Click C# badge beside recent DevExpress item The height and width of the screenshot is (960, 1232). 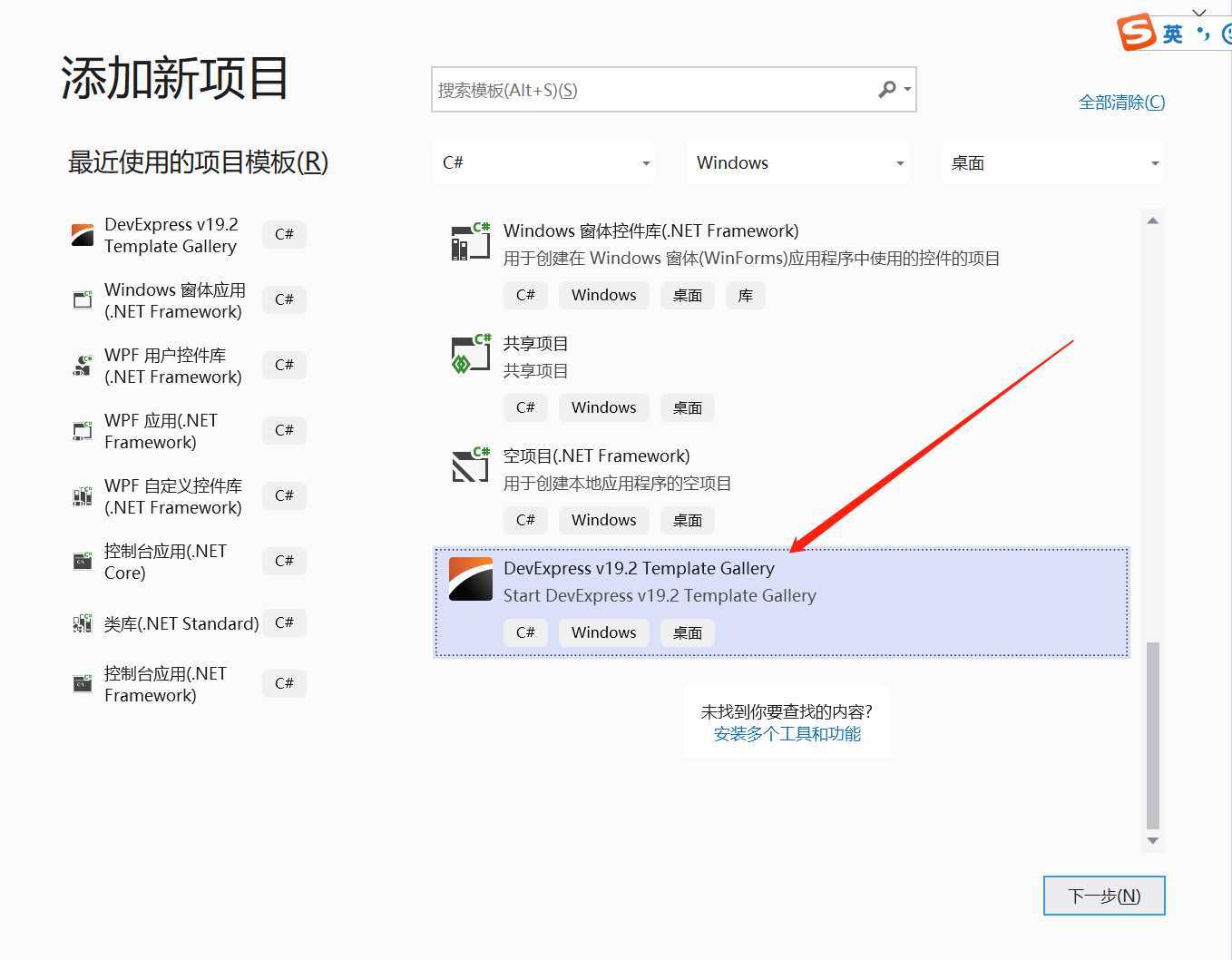pos(284,235)
